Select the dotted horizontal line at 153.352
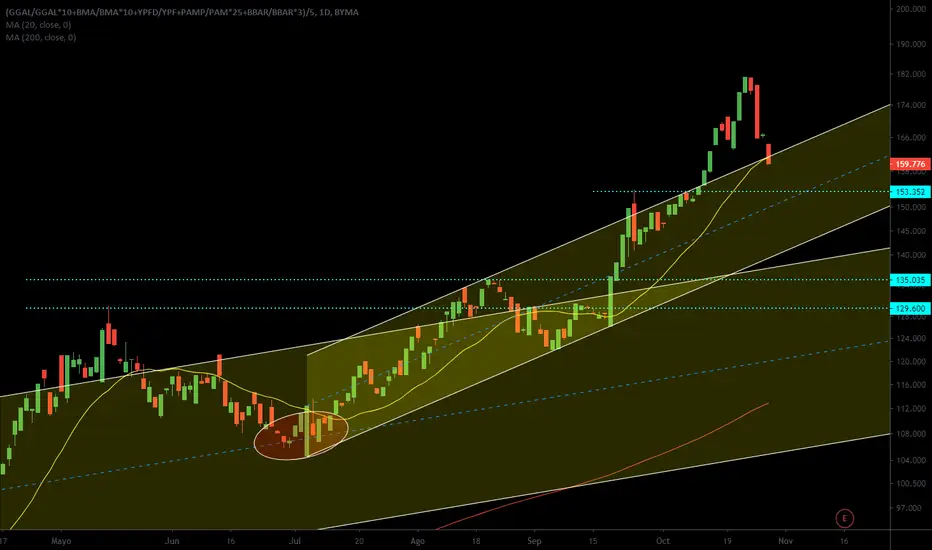Screen dimensions: 932x550 [740, 191]
